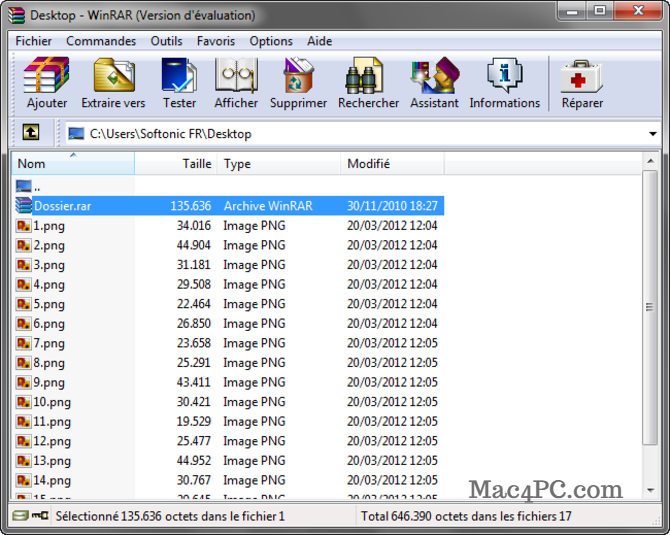
Task: Click the Tester toolbar icon
Action: 179,75
